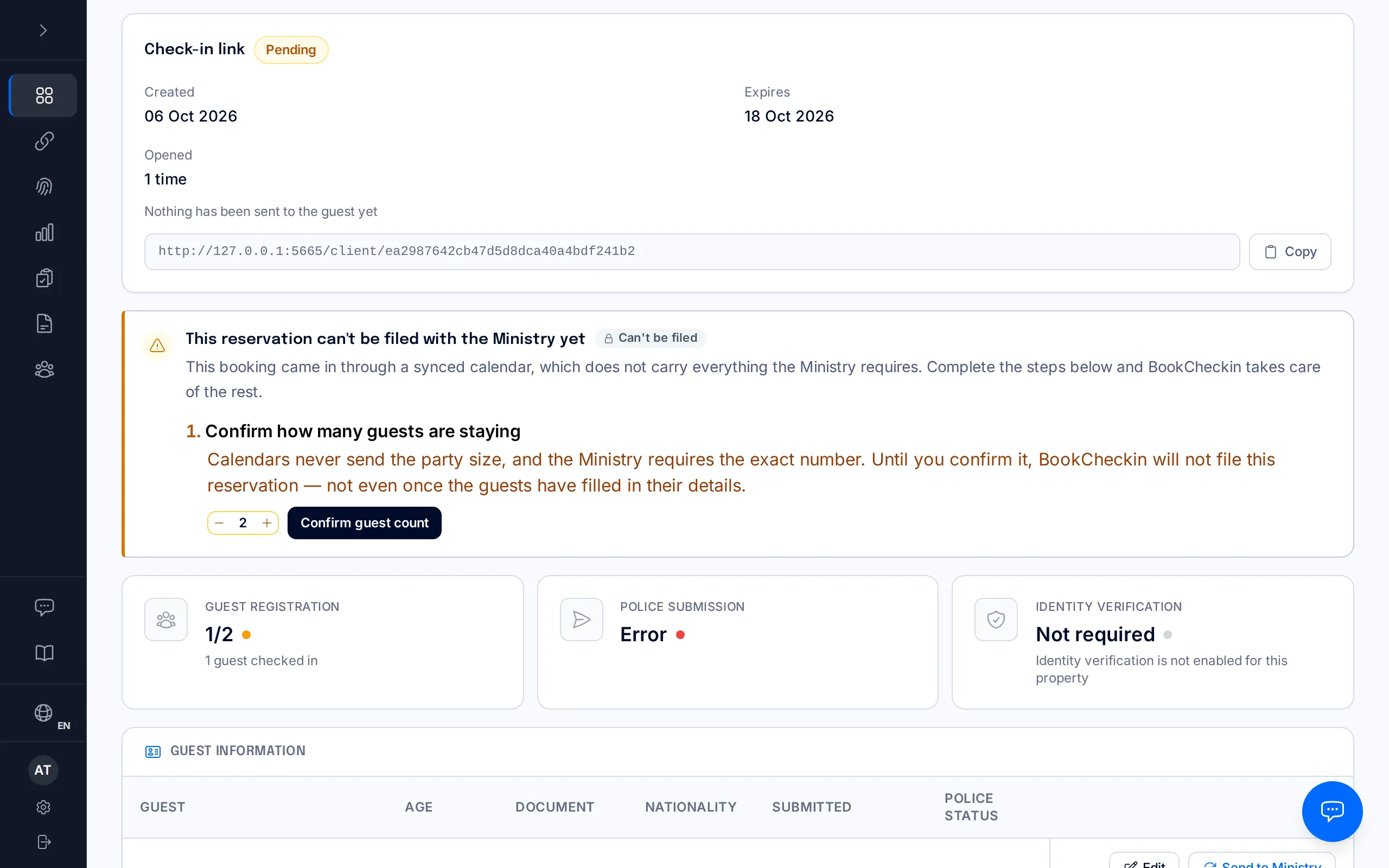Click 'Nothing has been sent to the guest yet'
Image resolution: width=1389 pixels, height=868 pixels.
click(x=260, y=211)
